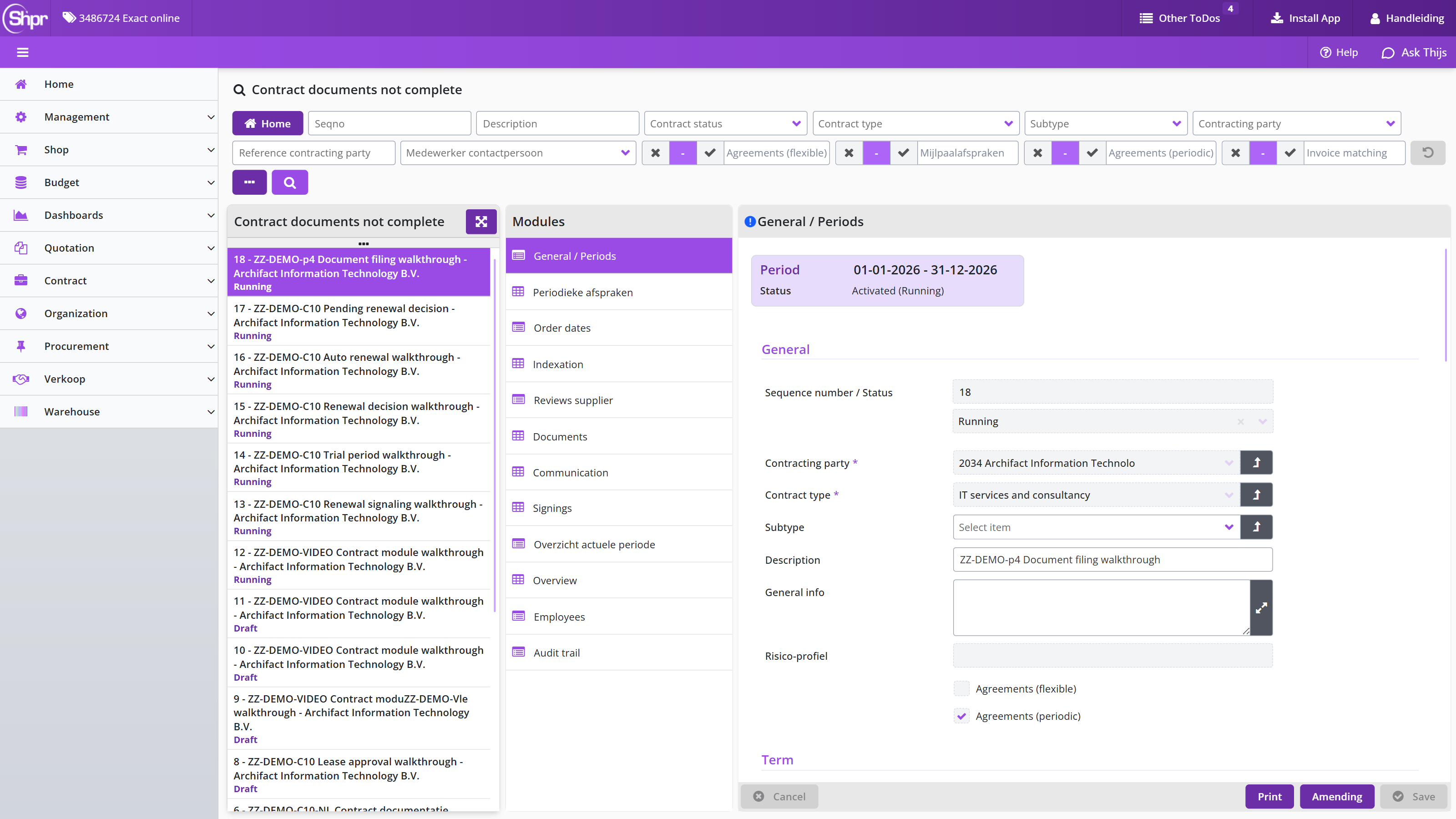This screenshot has height=819, width=1456.
Task: Click the Print button
Action: pos(1269,796)
